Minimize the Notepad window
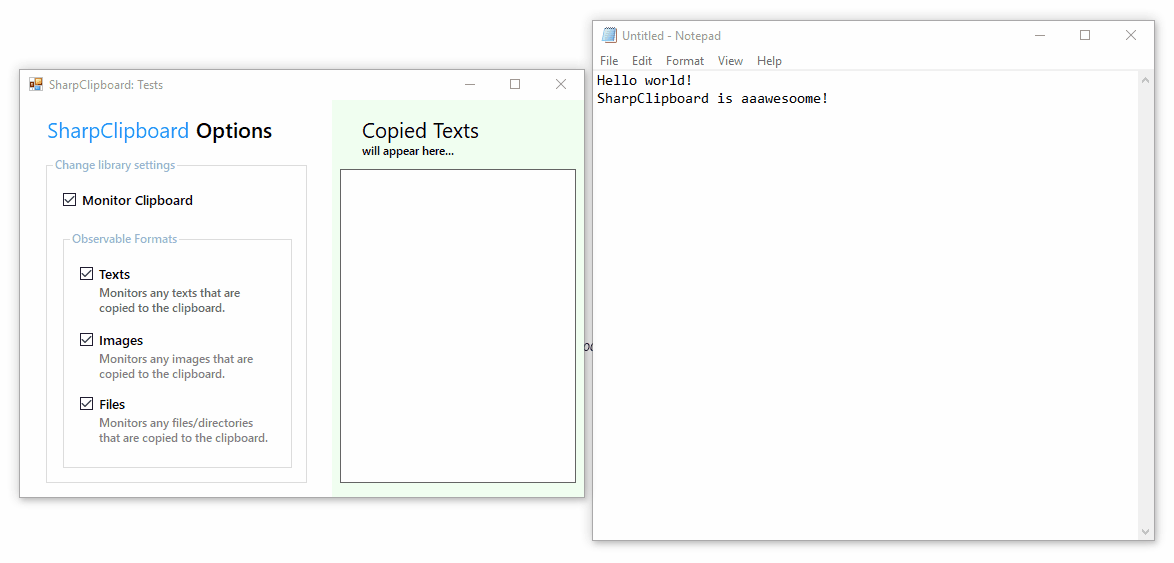This screenshot has height=563, width=1174. pyautogui.click(x=1040, y=36)
